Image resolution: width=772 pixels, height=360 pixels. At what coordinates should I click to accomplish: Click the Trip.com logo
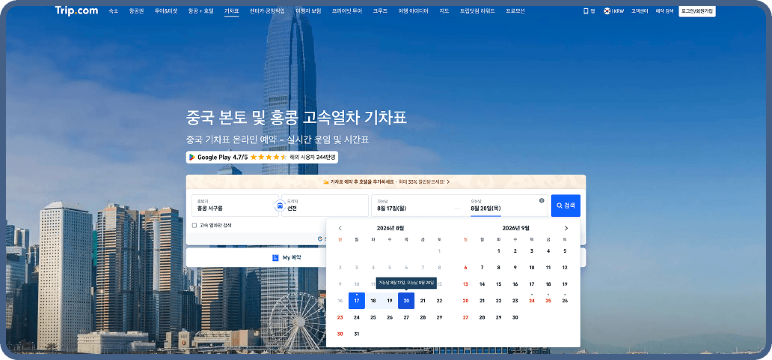pos(76,10)
